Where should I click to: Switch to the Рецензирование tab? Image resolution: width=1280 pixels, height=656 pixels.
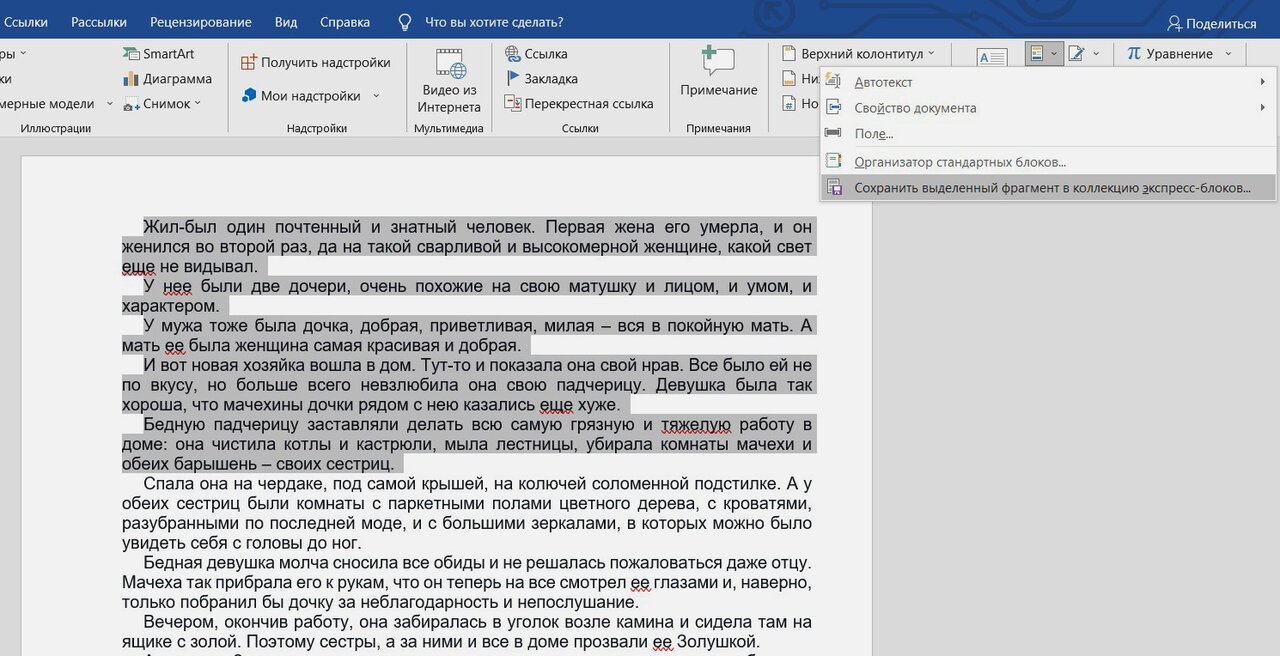[199, 21]
